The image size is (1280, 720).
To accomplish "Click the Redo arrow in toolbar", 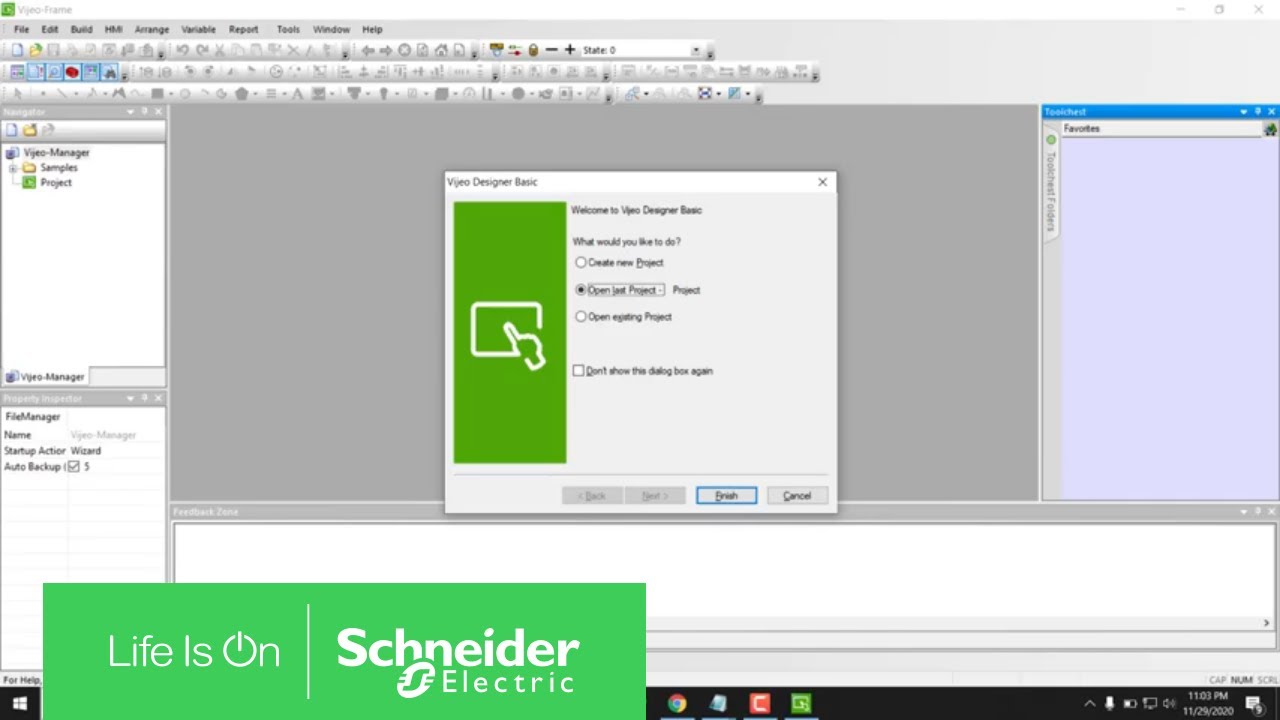I will click(x=202, y=50).
